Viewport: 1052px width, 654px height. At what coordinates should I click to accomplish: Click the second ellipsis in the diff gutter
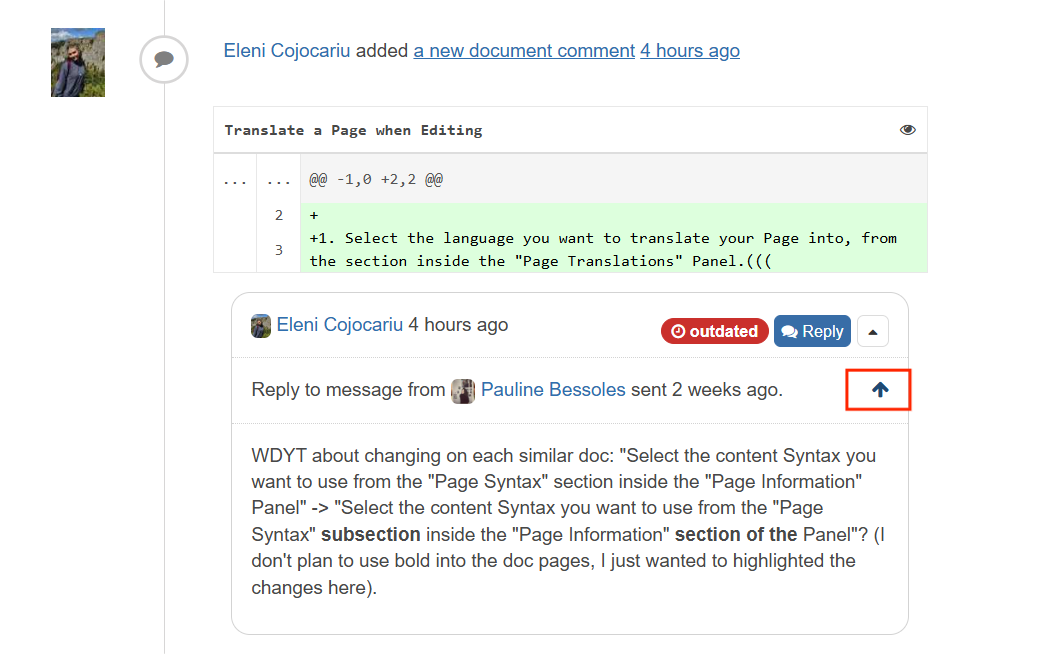tap(278, 180)
